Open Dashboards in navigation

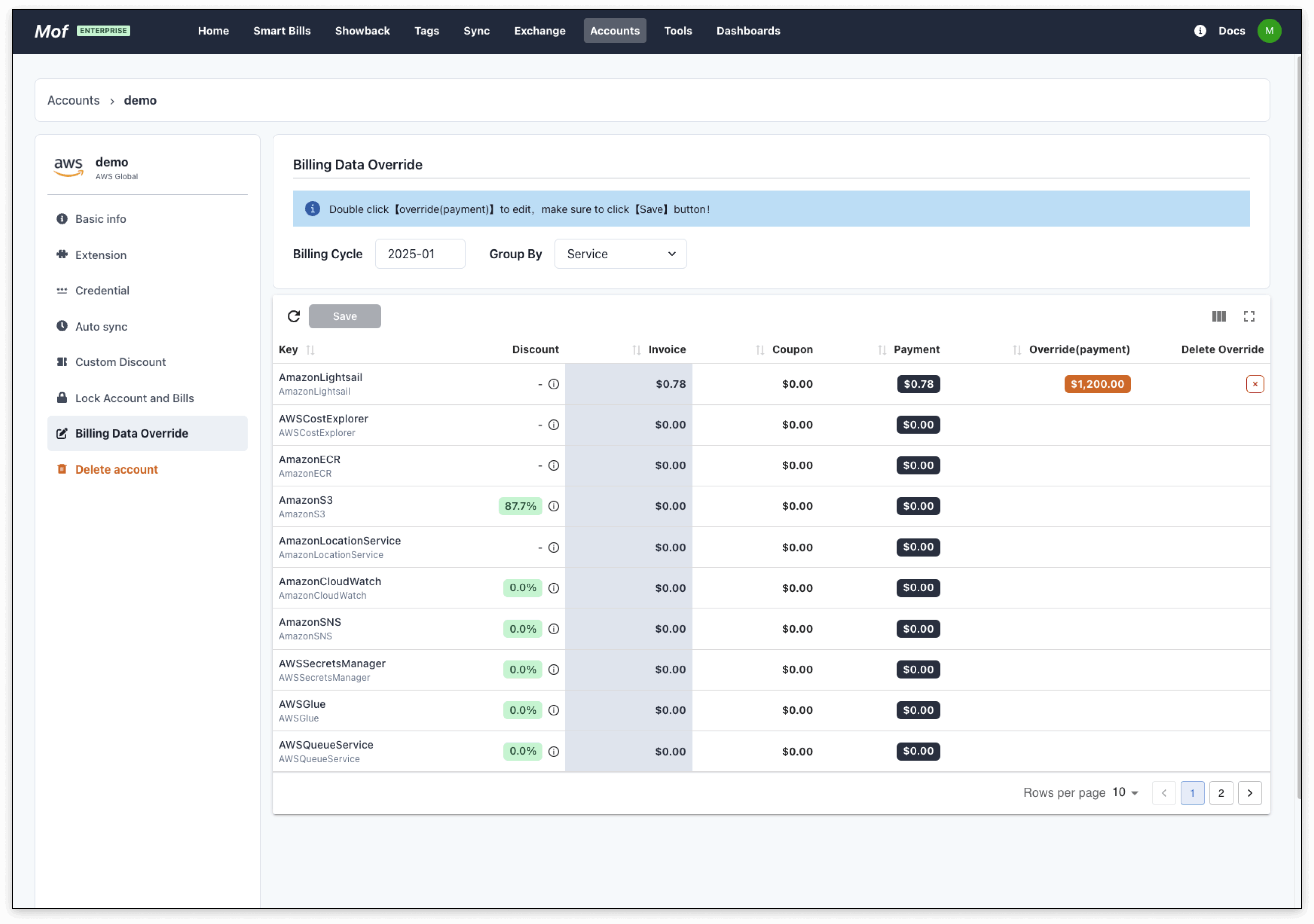(x=748, y=31)
